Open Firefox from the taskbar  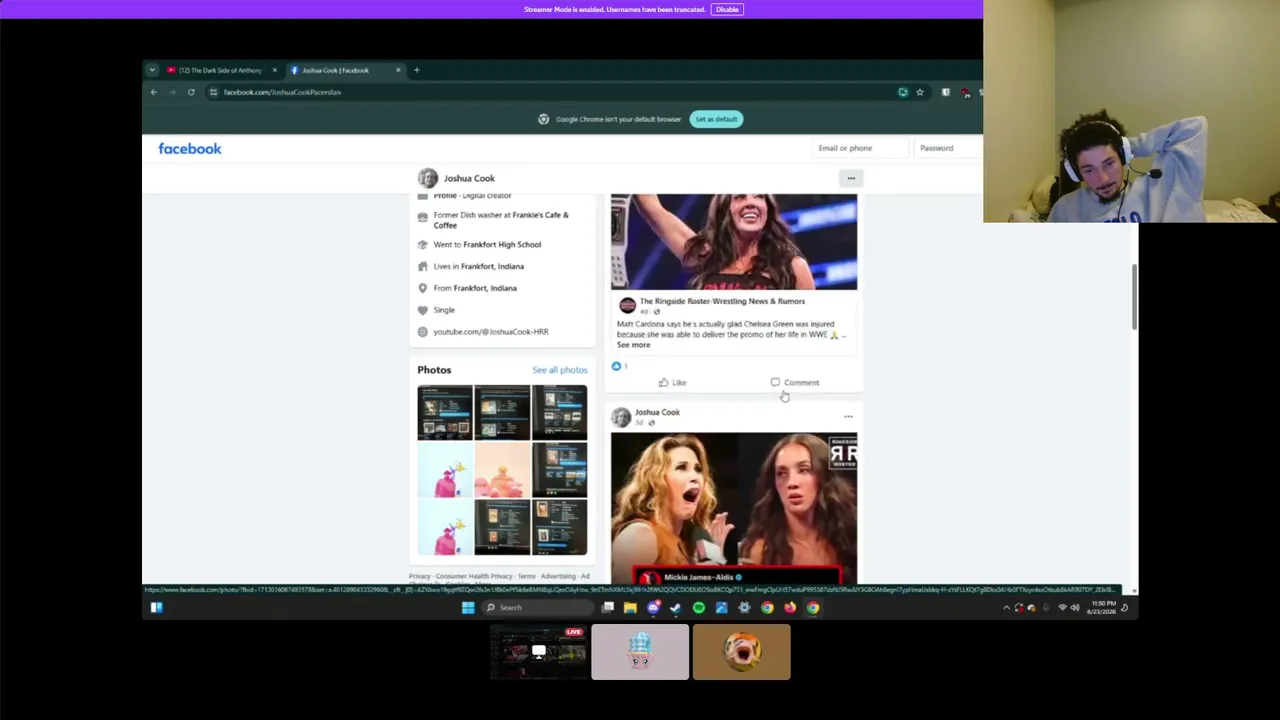pos(790,607)
